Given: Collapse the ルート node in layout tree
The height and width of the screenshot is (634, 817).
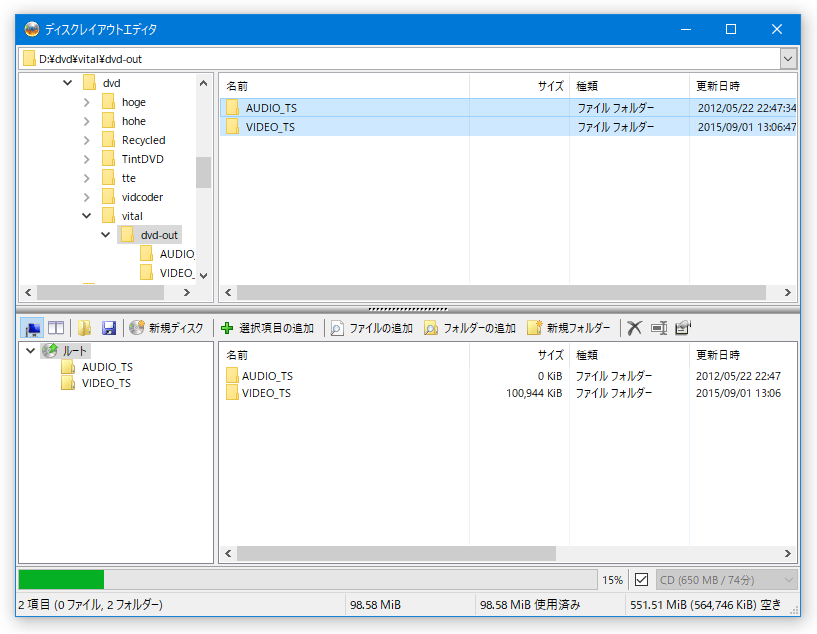Looking at the screenshot, I should pyautogui.click(x=30, y=351).
